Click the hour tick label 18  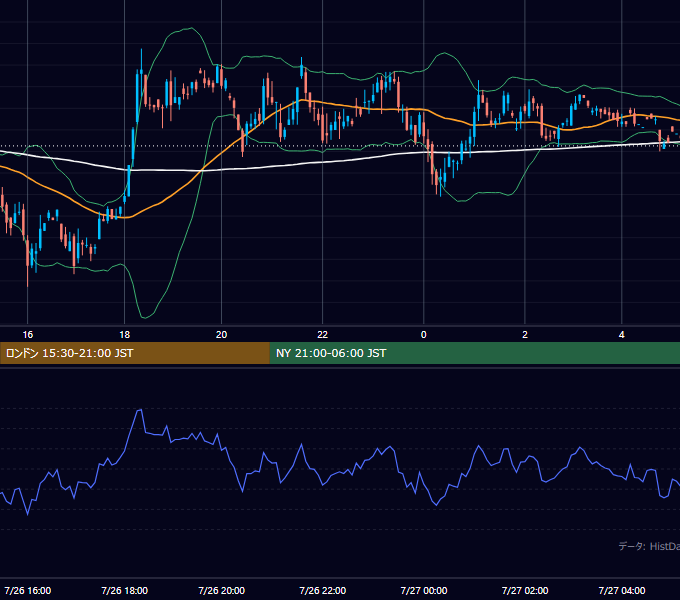click(124, 335)
